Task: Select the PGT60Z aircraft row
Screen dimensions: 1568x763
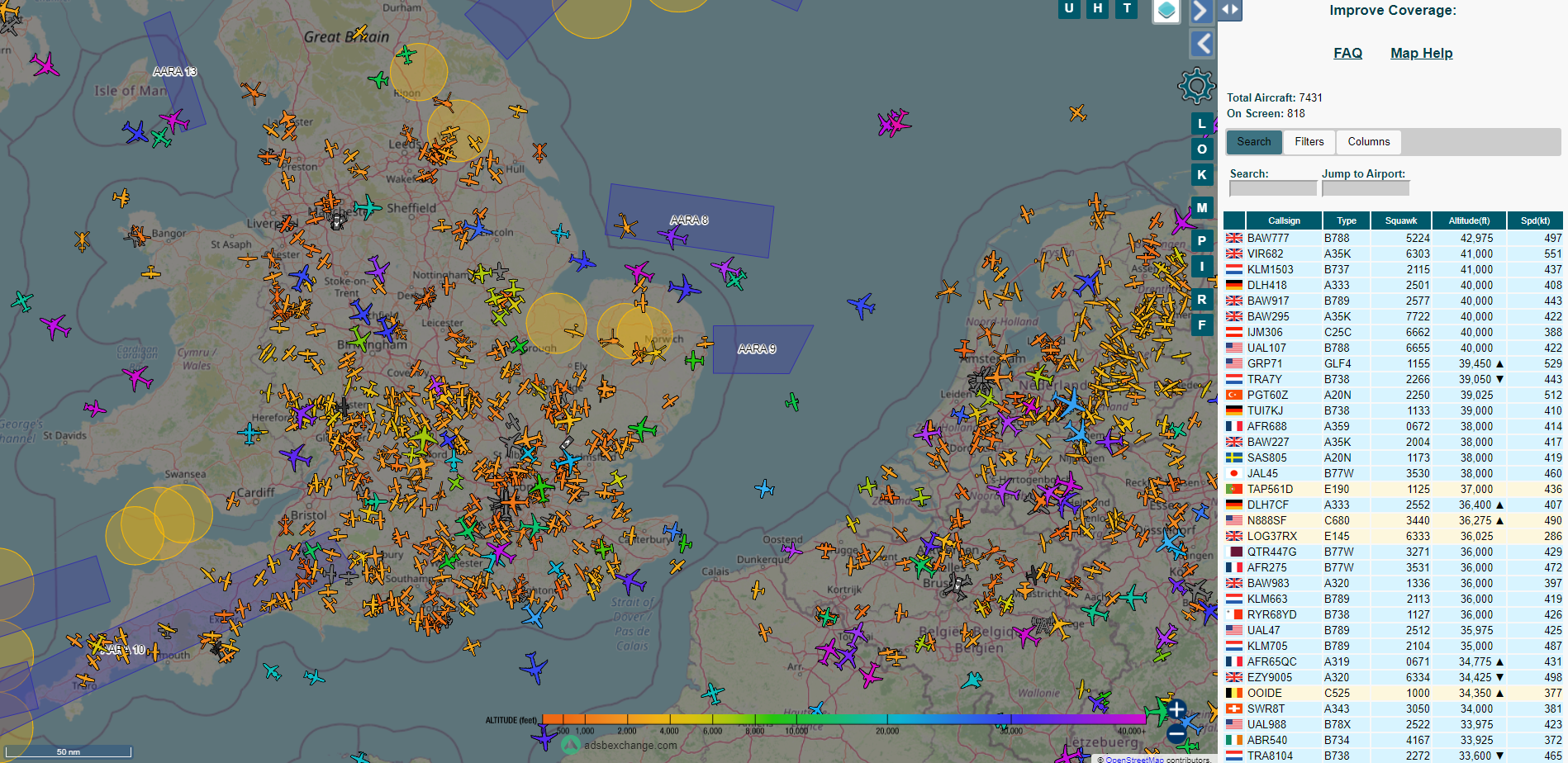Action: [1393, 395]
